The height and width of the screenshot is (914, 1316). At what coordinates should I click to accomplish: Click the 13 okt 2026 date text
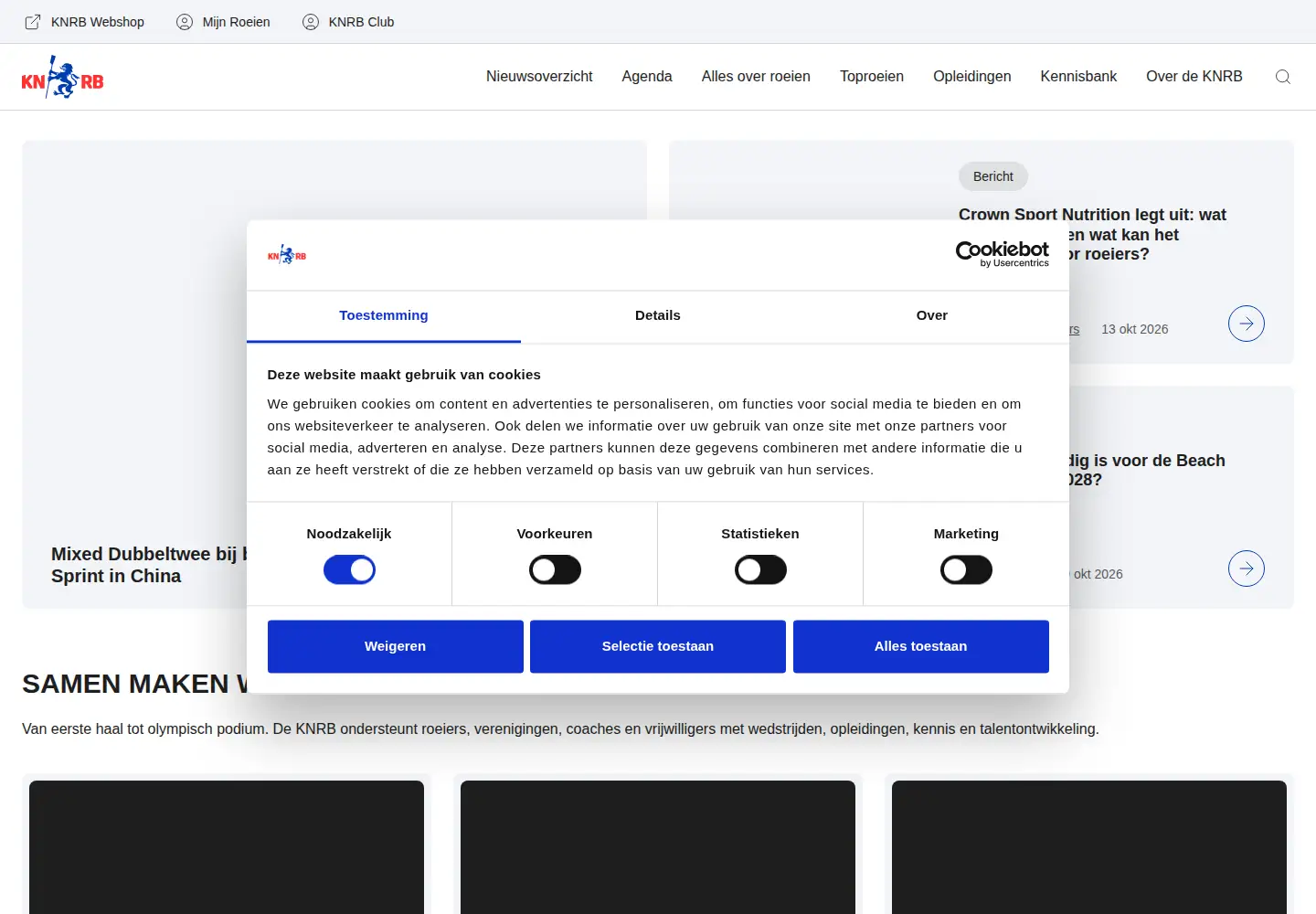pos(1135,329)
